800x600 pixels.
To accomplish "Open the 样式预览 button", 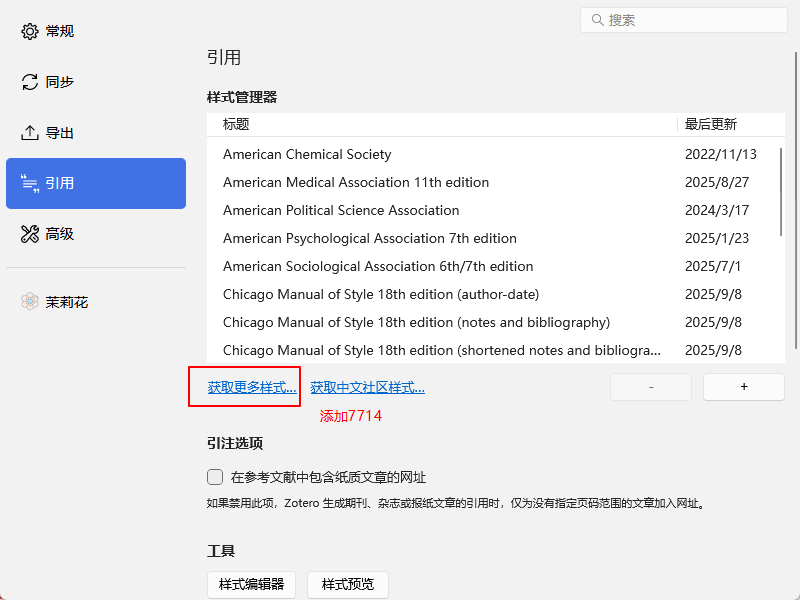I will [348, 584].
